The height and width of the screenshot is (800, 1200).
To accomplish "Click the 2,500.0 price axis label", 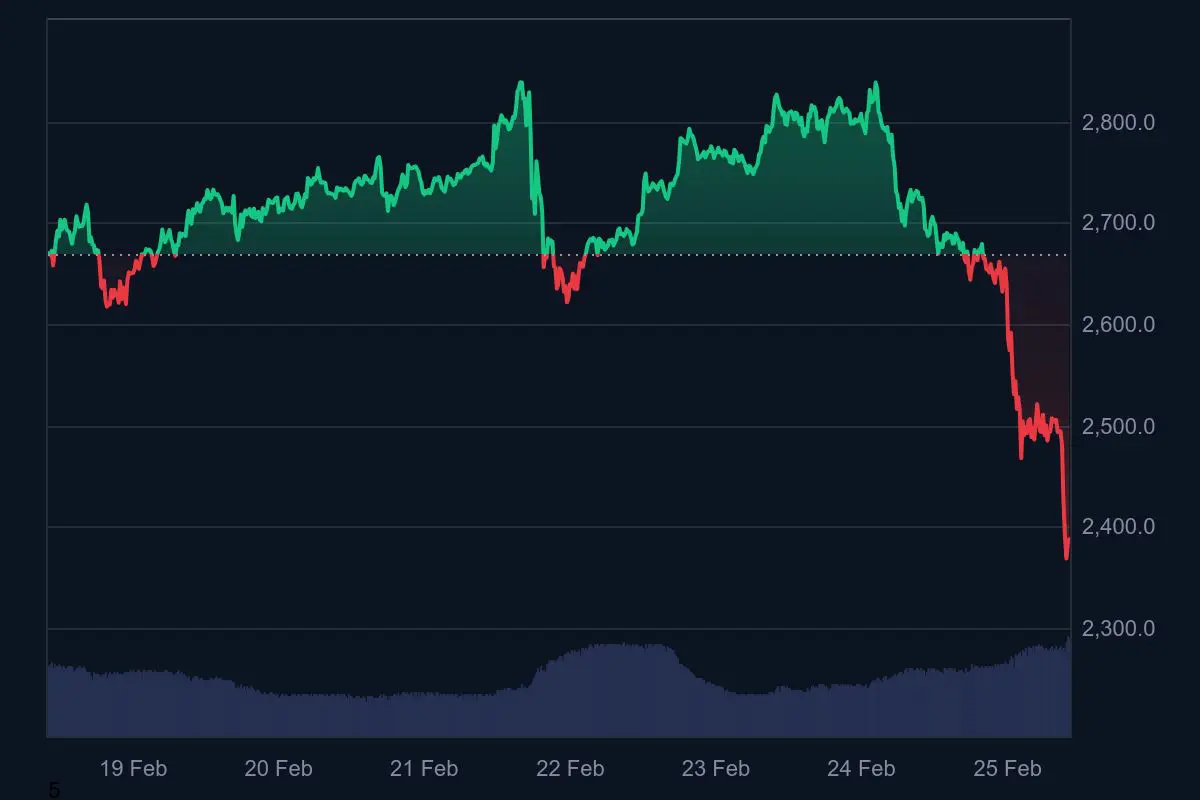I will point(1119,426).
